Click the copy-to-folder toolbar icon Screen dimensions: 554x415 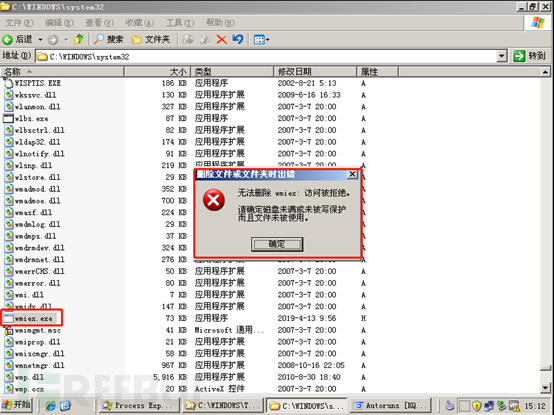point(205,40)
